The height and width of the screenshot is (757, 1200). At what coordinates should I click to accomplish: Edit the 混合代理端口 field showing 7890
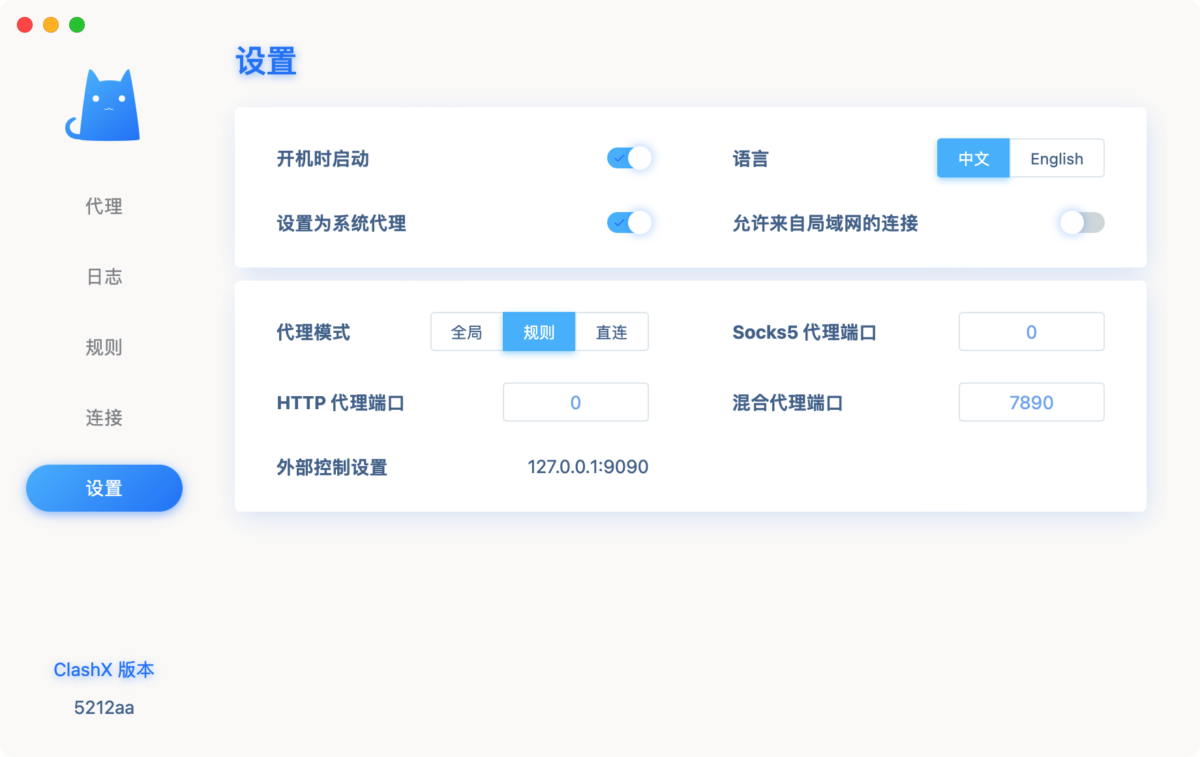[x=1032, y=402]
